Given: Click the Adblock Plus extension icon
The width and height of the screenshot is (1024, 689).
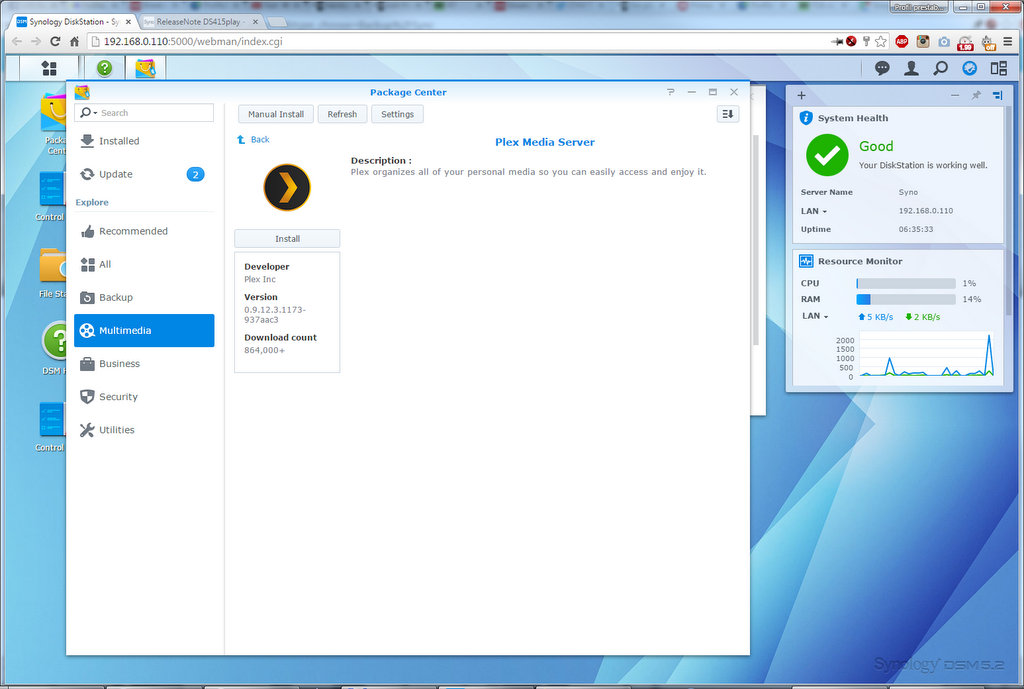Looking at the screenshot, I should pos(902,41).
